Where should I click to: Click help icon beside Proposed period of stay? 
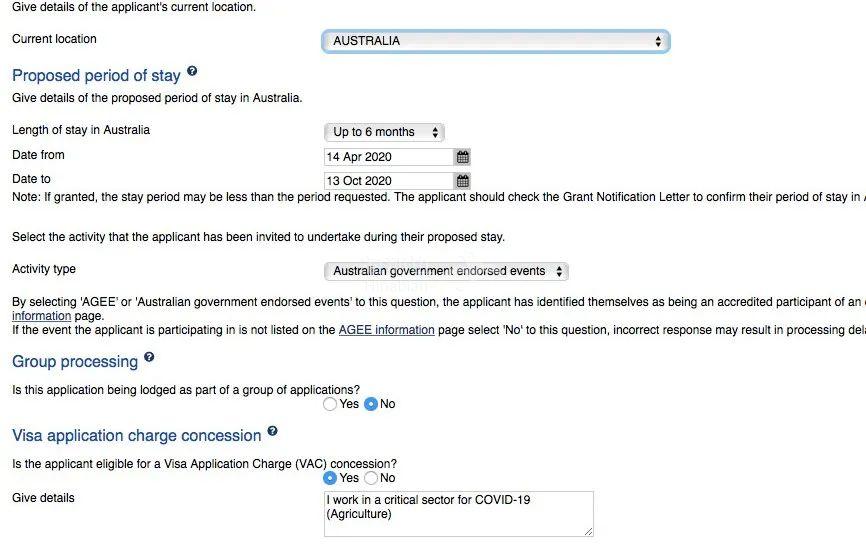(x=192, y=72)
